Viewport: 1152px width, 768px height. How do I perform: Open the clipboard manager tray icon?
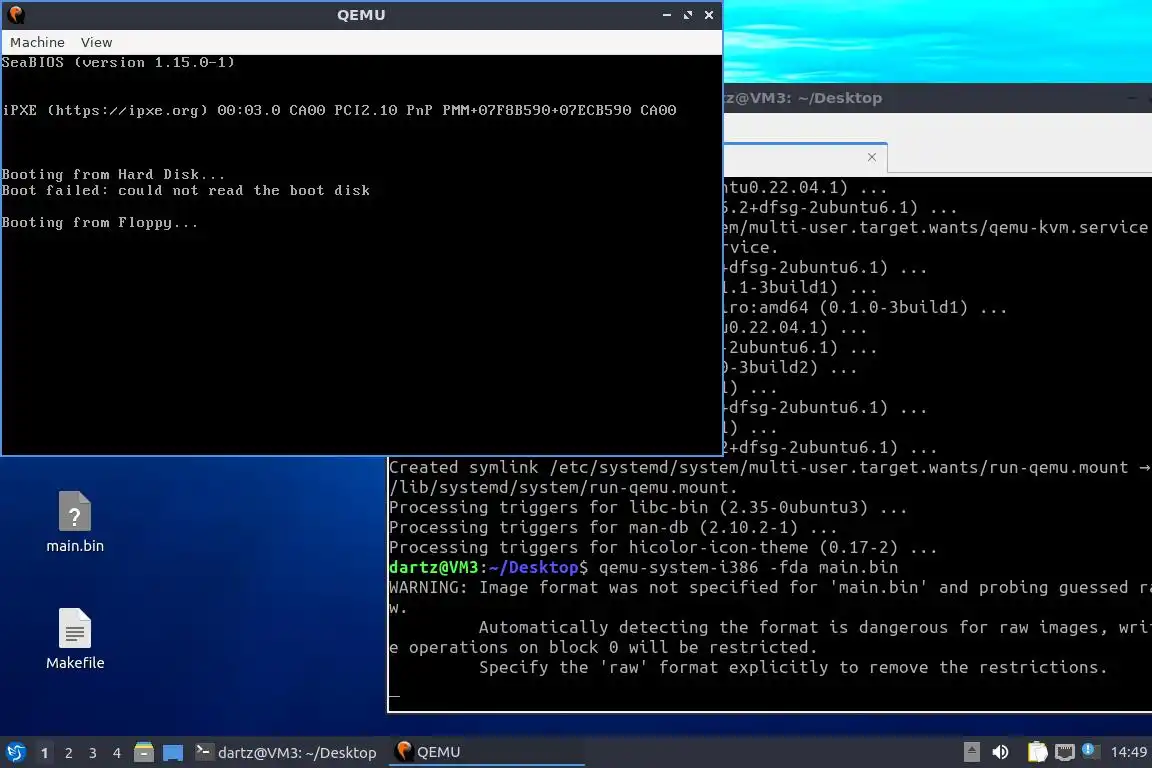1037,752
